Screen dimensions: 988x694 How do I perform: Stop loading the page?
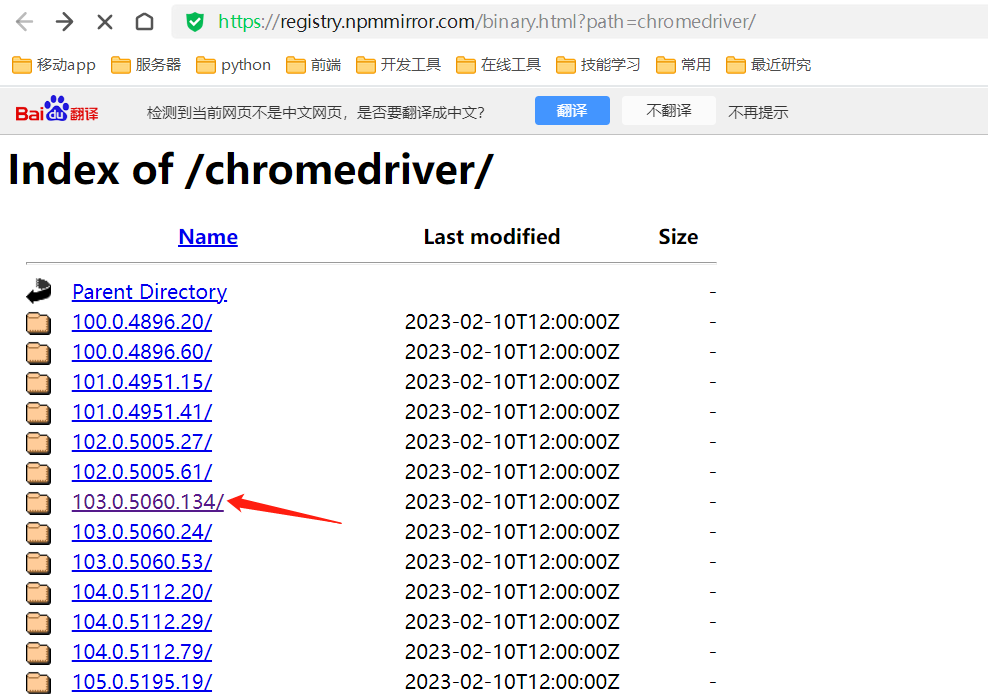(x=105, y=22)
